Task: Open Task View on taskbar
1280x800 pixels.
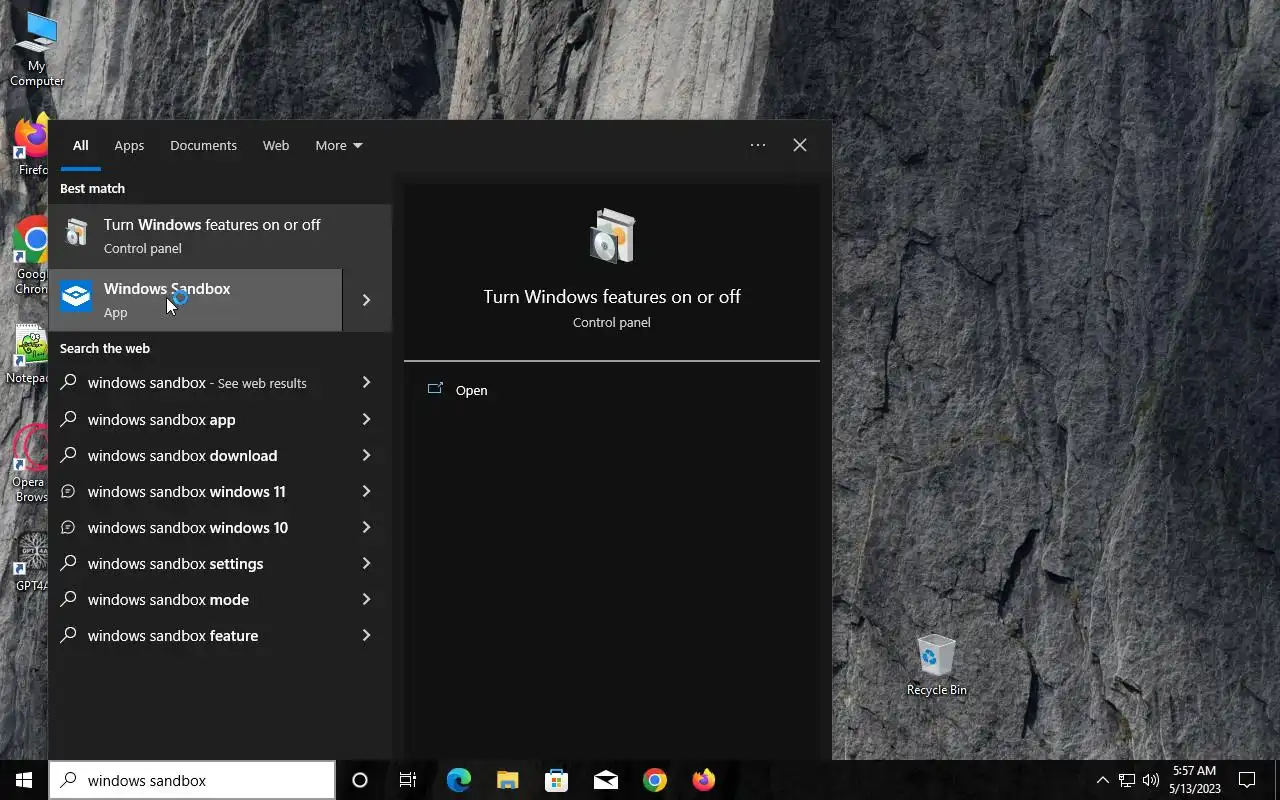Action: (408, 780)
